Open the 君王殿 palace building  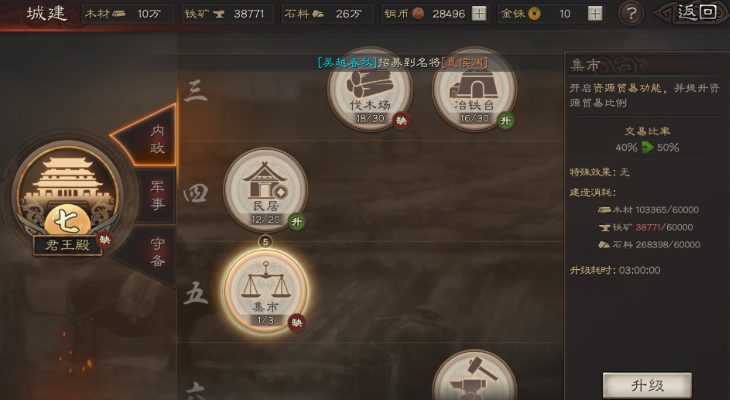point(68,195)
